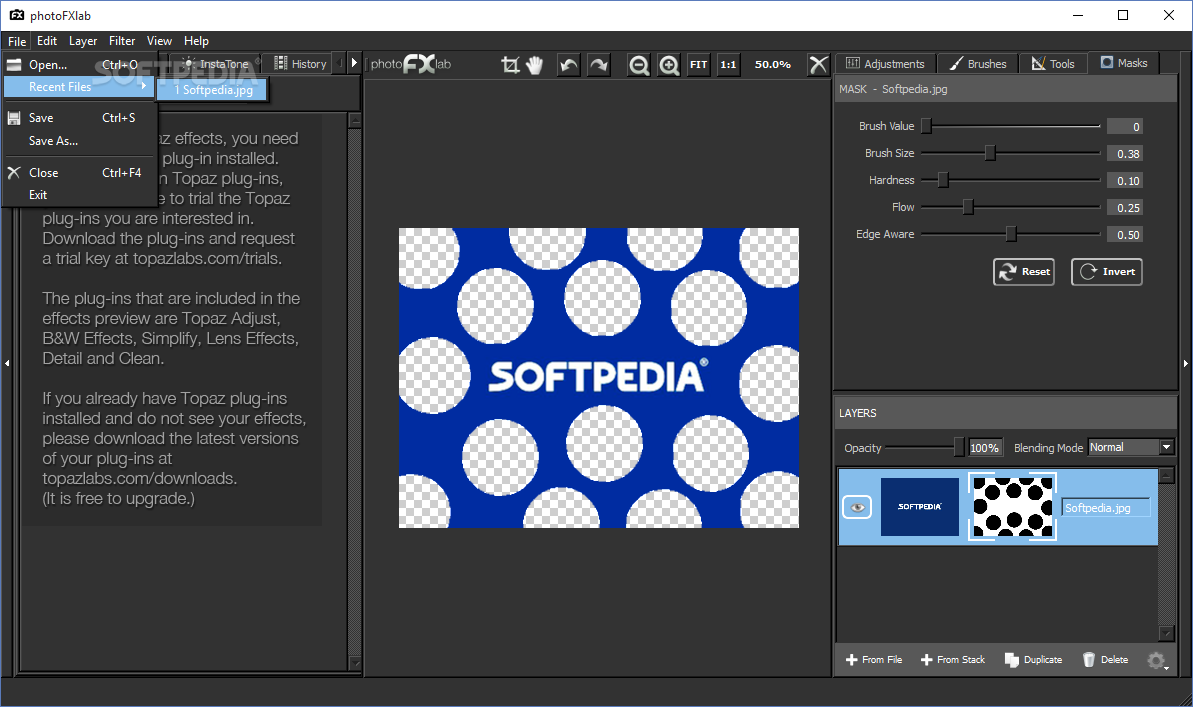Screen dimensions: 1193x707
Task: Collapse the left panel with its edge arrow
Action: 7,364
